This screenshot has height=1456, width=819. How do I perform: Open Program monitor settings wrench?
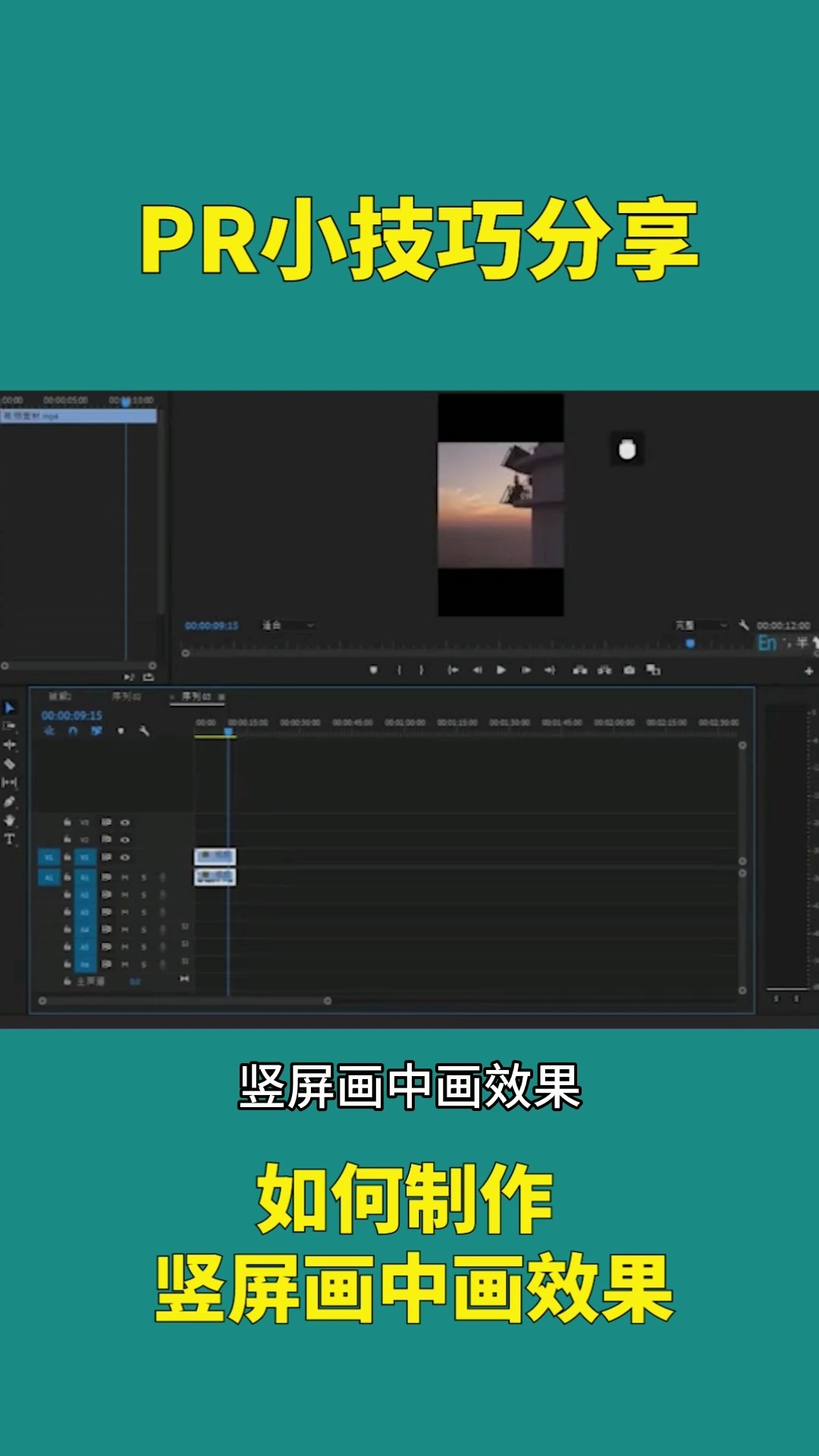click(x=743, y=625)
